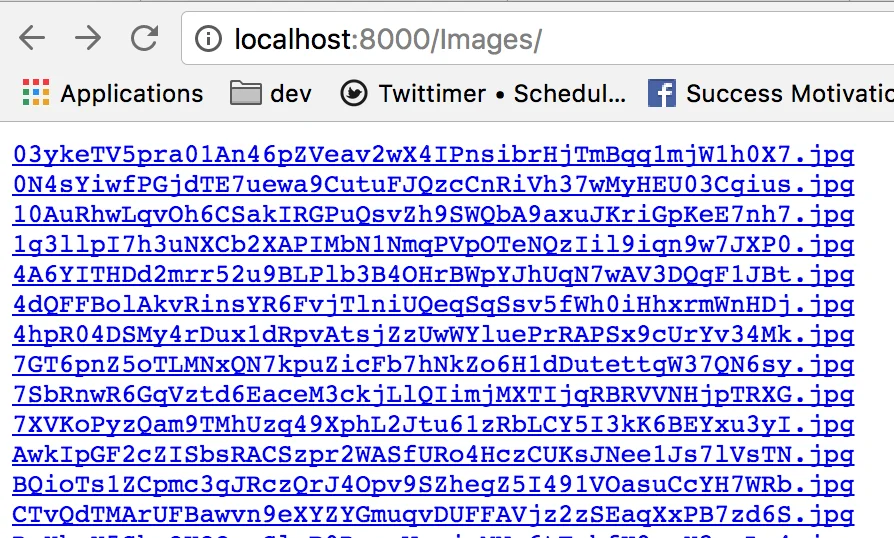
Task: Click the site info icon in address bar
Action: tap(208, 39)
